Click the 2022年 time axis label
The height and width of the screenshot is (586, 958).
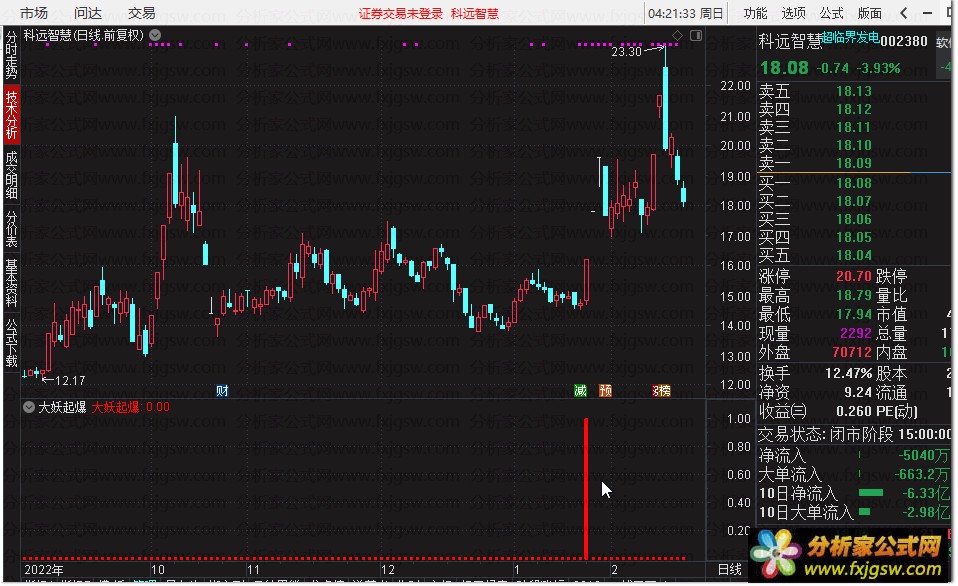pyautogui.click(x=43, y=570)
